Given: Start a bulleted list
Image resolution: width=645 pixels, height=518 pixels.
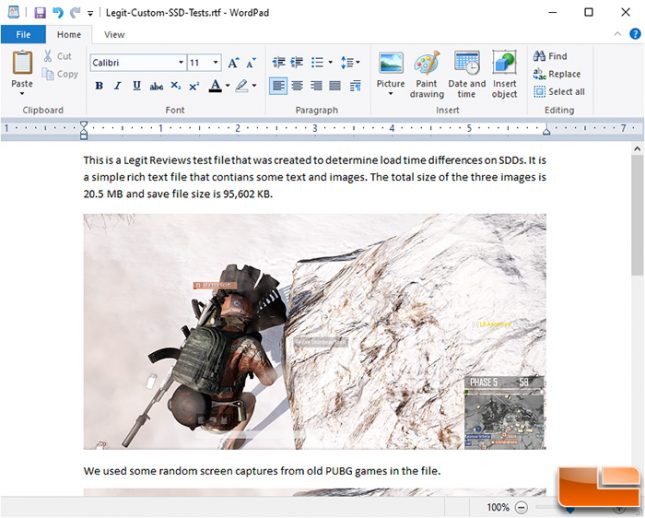Looking at the screenshot, I should click(317, 63).
